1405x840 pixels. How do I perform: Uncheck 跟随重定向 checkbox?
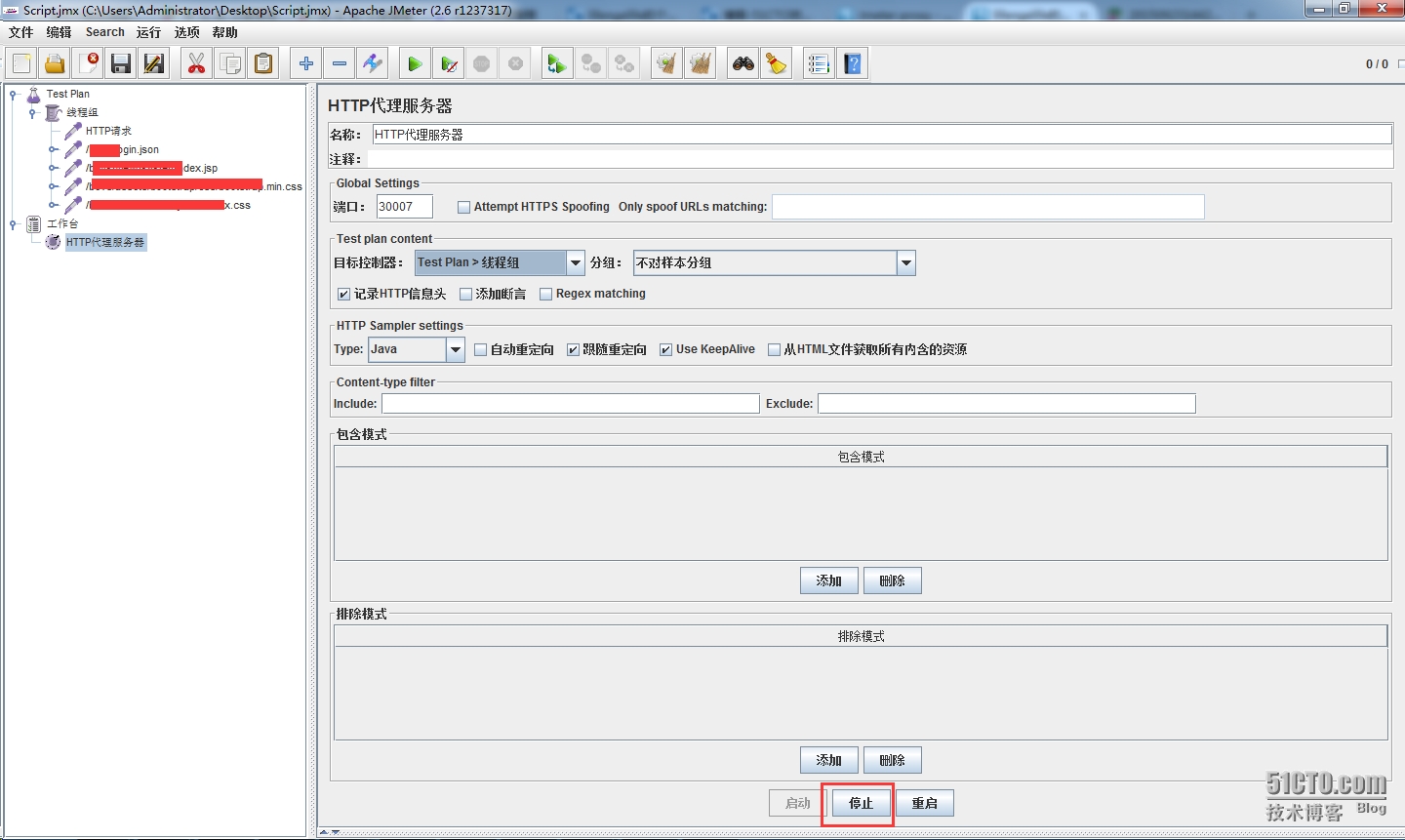[574, 349]
